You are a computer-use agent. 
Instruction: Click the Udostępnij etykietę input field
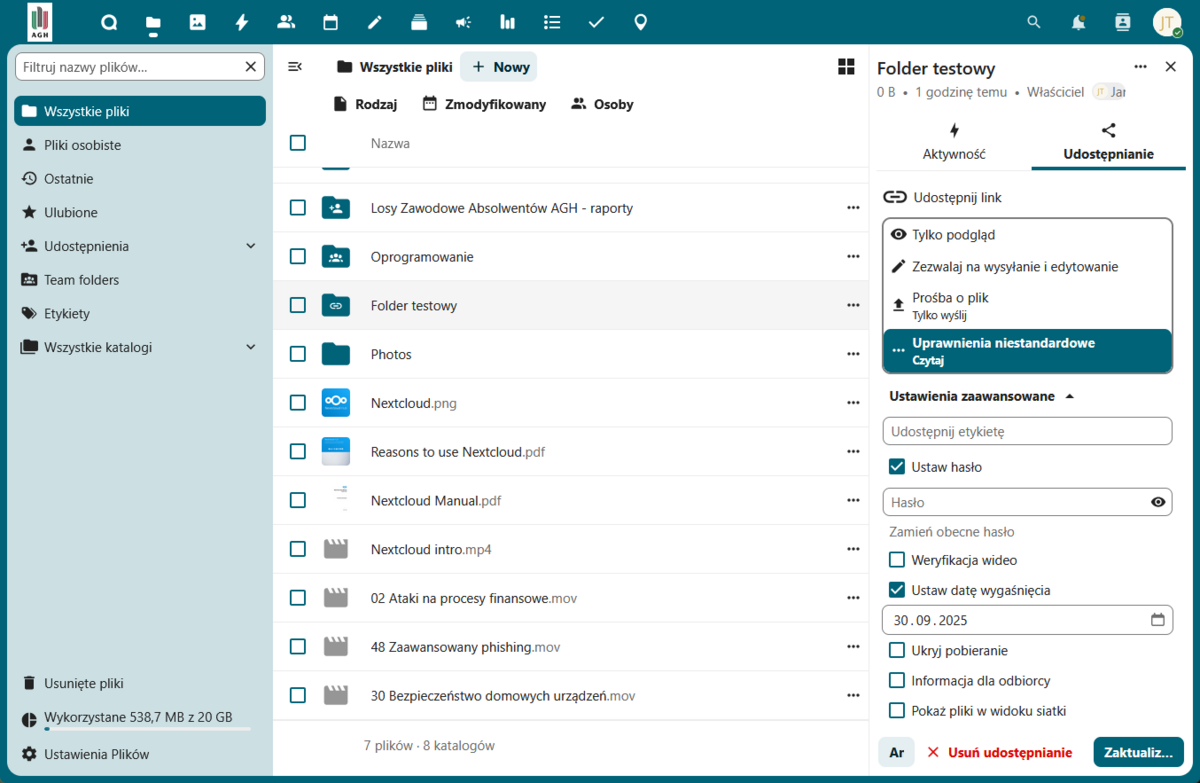pos(1027,431)
